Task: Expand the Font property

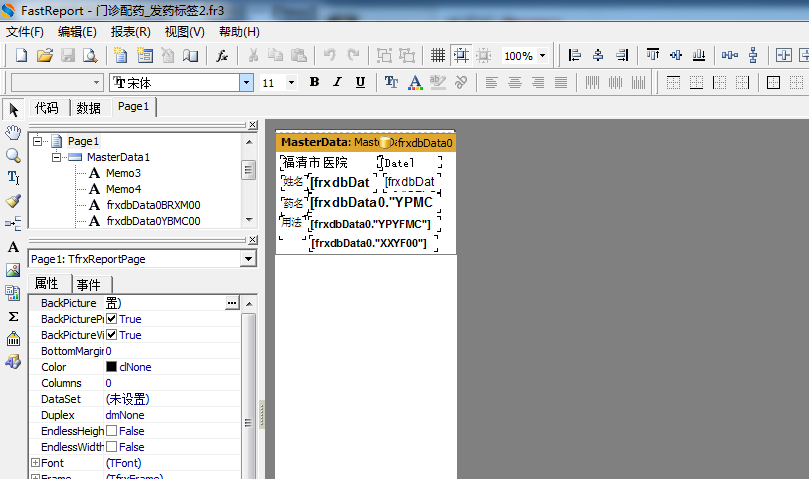Action: (35, 462)
